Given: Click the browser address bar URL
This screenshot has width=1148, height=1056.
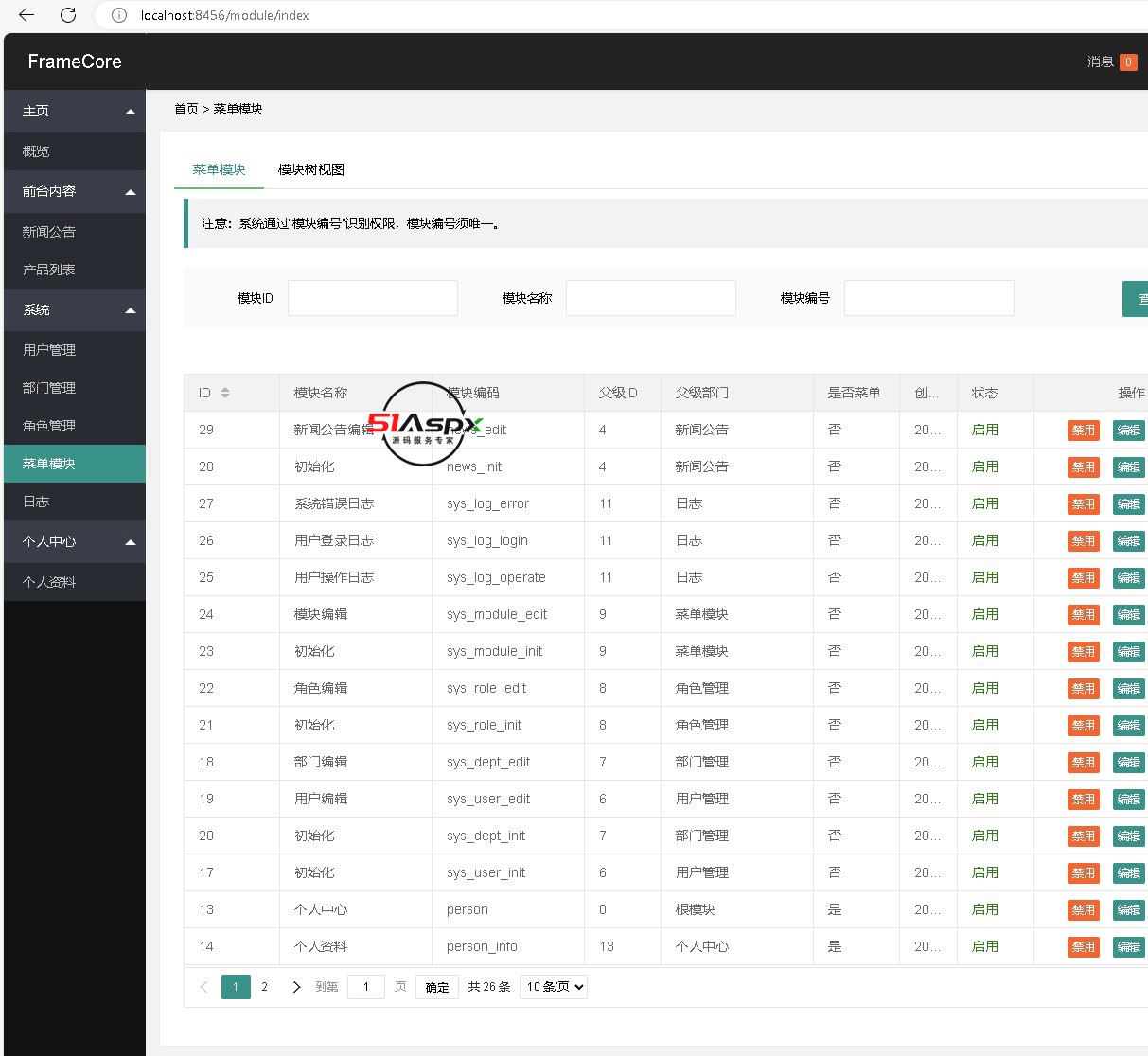Looking at the screenshot, I should (225, 15).
